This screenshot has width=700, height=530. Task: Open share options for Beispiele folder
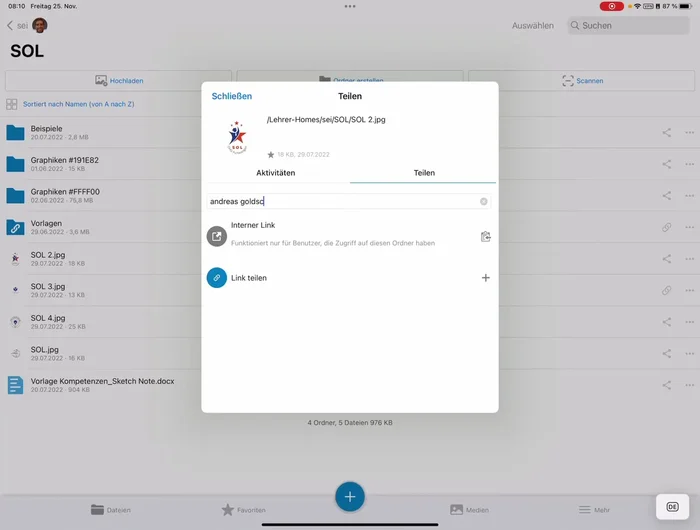coord(667,132)
